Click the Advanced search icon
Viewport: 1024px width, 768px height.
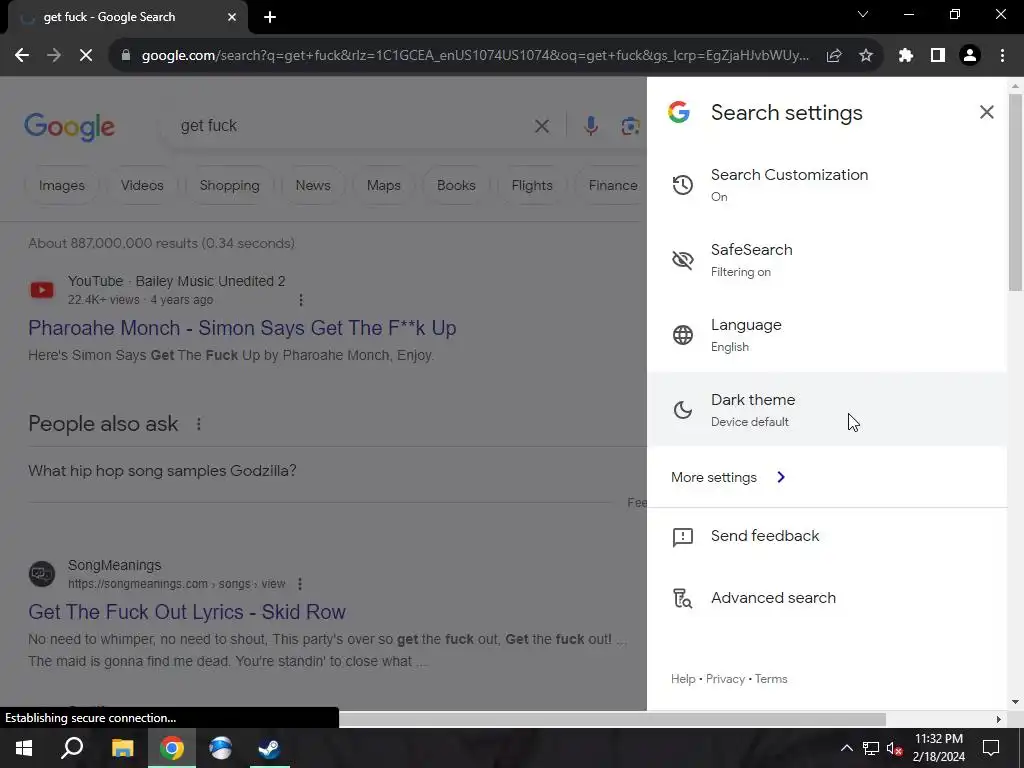point(682,598)
